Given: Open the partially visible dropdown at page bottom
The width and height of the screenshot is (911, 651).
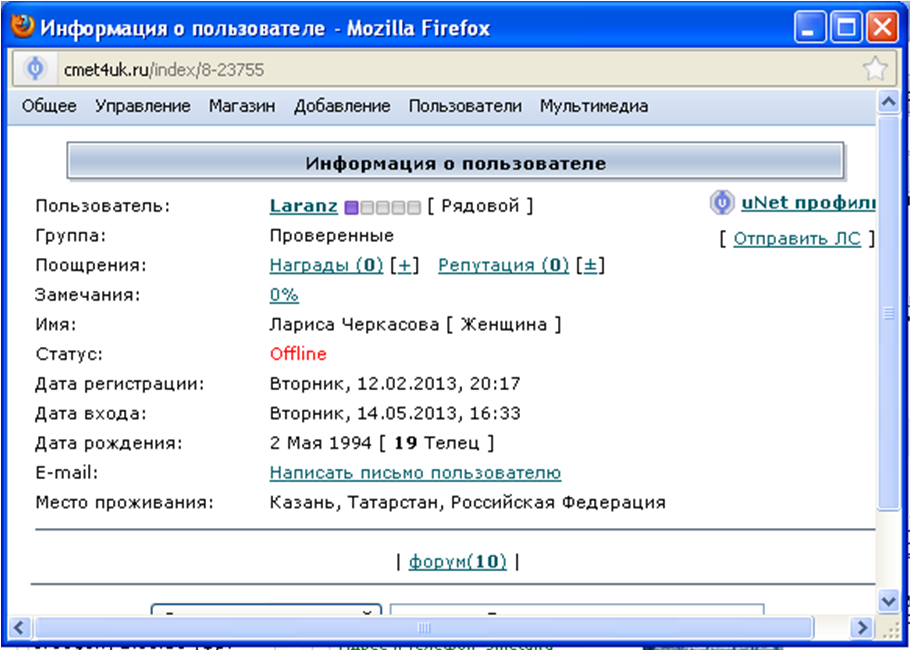Looking at the screenshot, I should (x=266, y=610).
